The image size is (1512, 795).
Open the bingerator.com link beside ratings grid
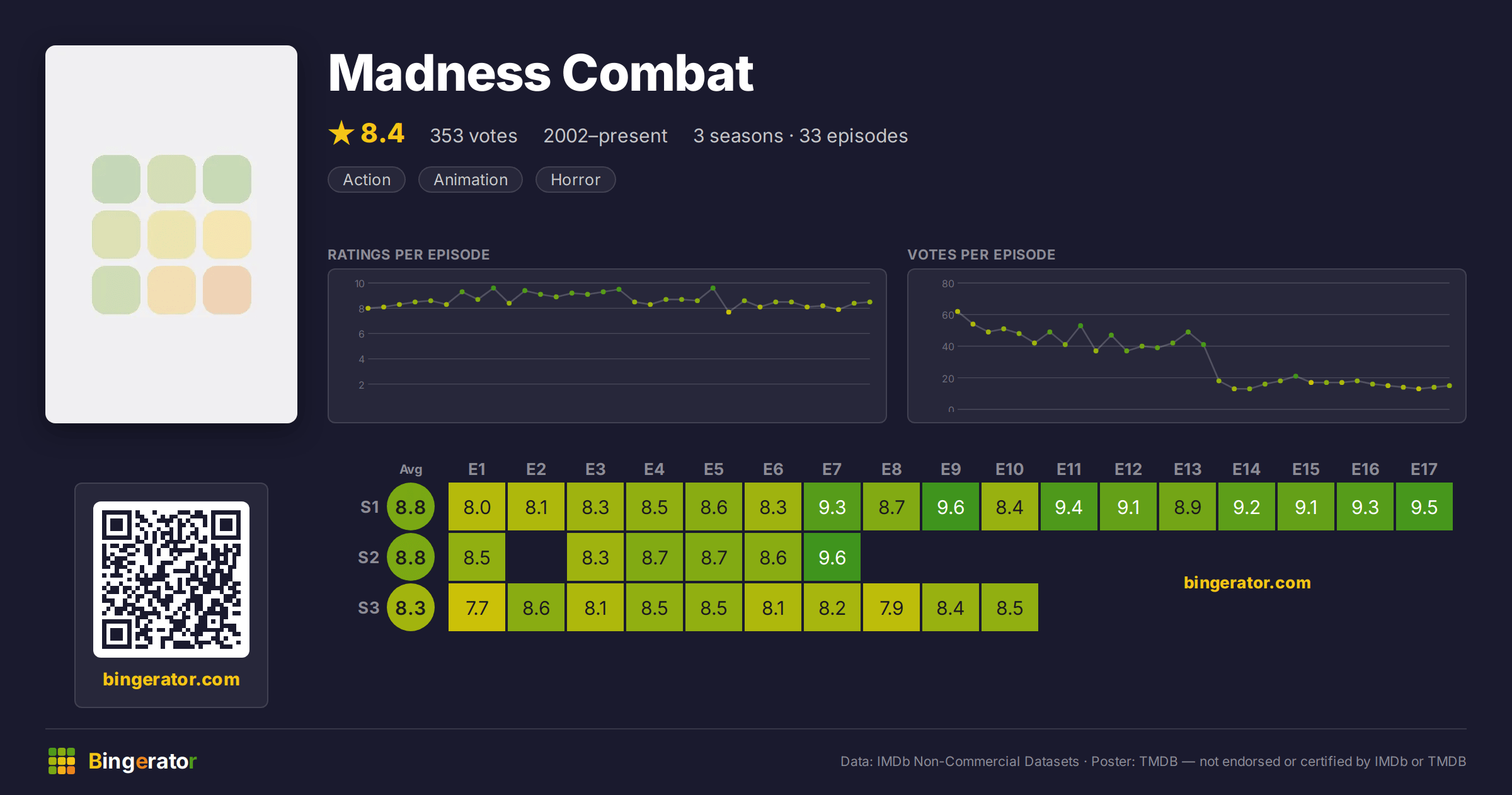[1247, 583]
